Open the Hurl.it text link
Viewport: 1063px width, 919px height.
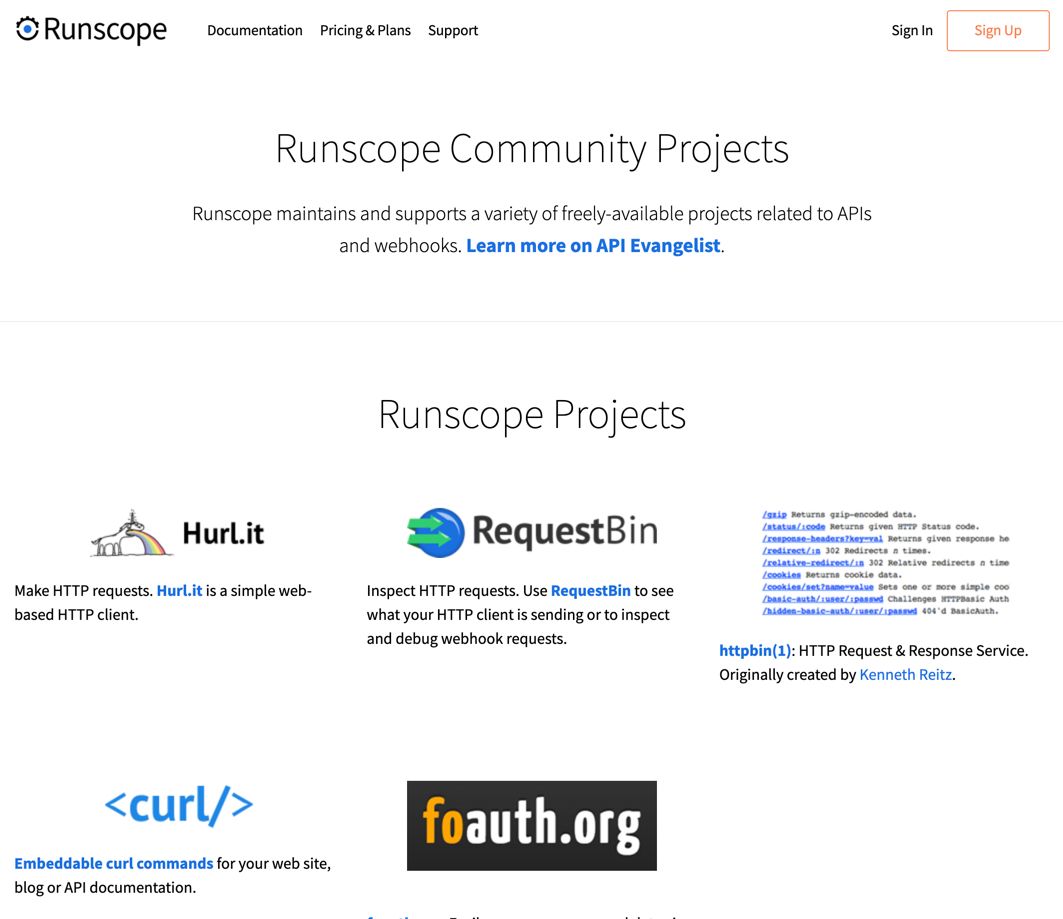click(180, 590)
